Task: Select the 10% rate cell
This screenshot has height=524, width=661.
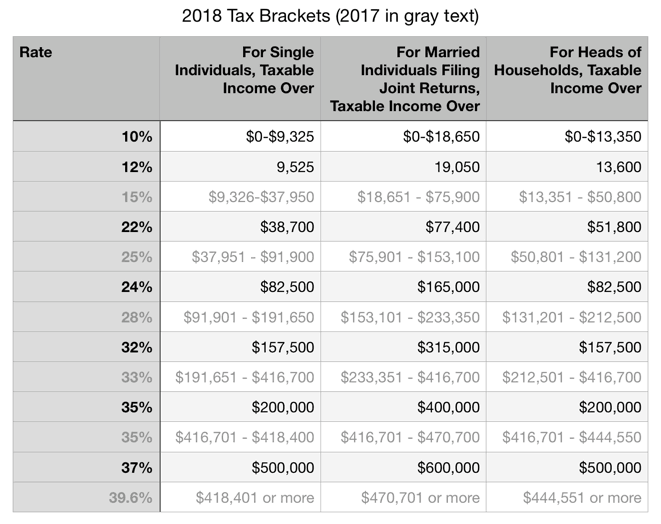Action: (136, 137)
